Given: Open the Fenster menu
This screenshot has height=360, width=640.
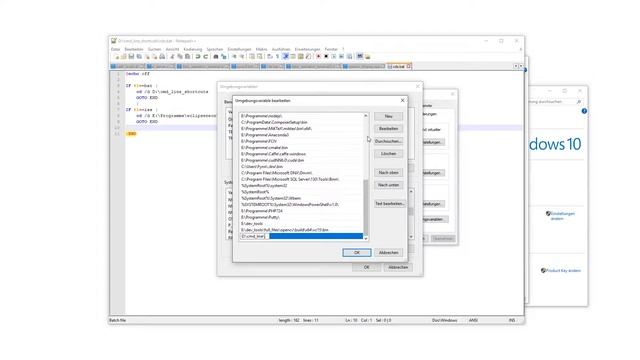Looking at the screenshot, I should pos(331,49).
